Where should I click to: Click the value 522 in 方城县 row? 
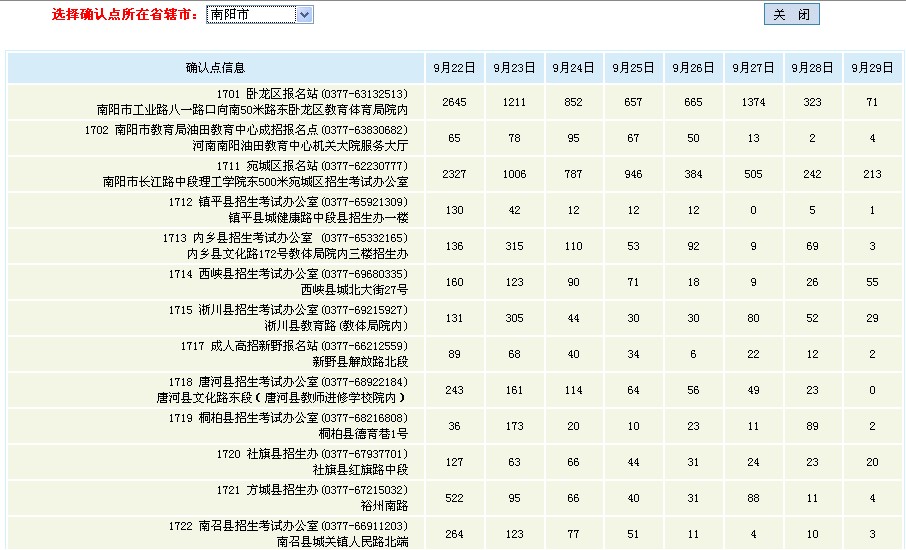(x=454, y=498)
